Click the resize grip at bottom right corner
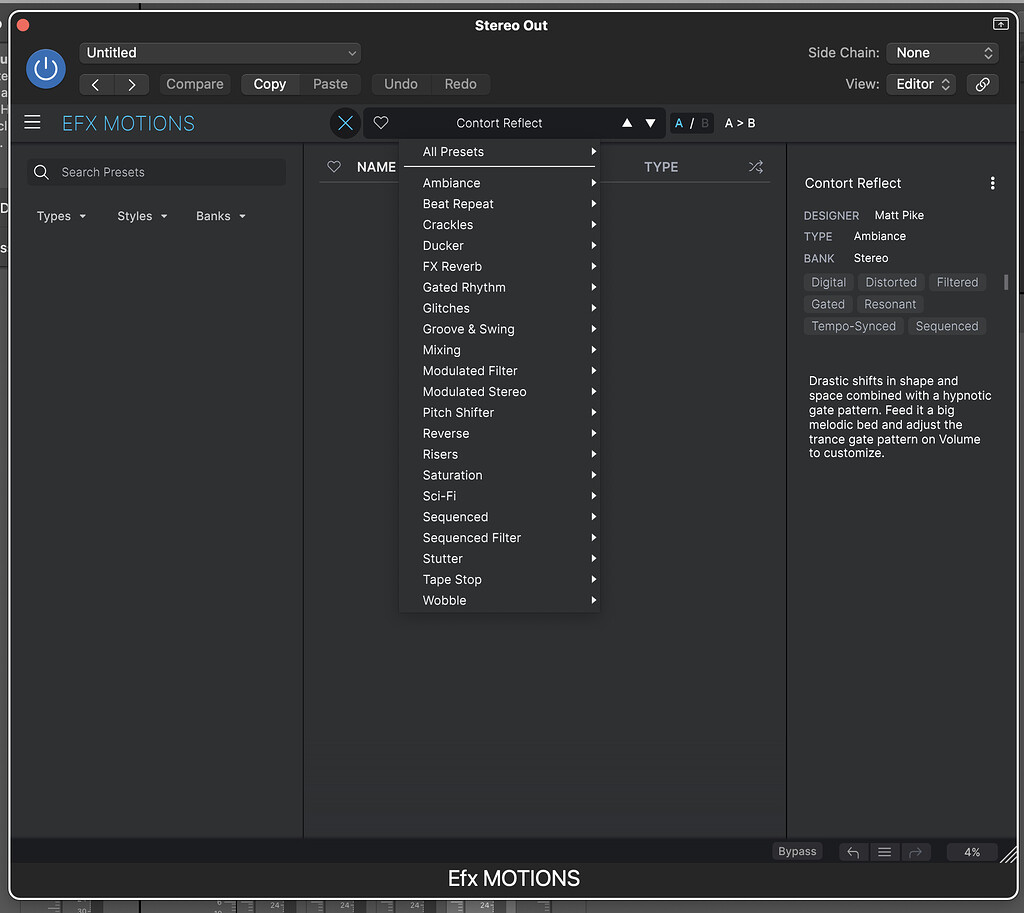The height and width of the screenshot is (913, 1024). [1009, 854]
